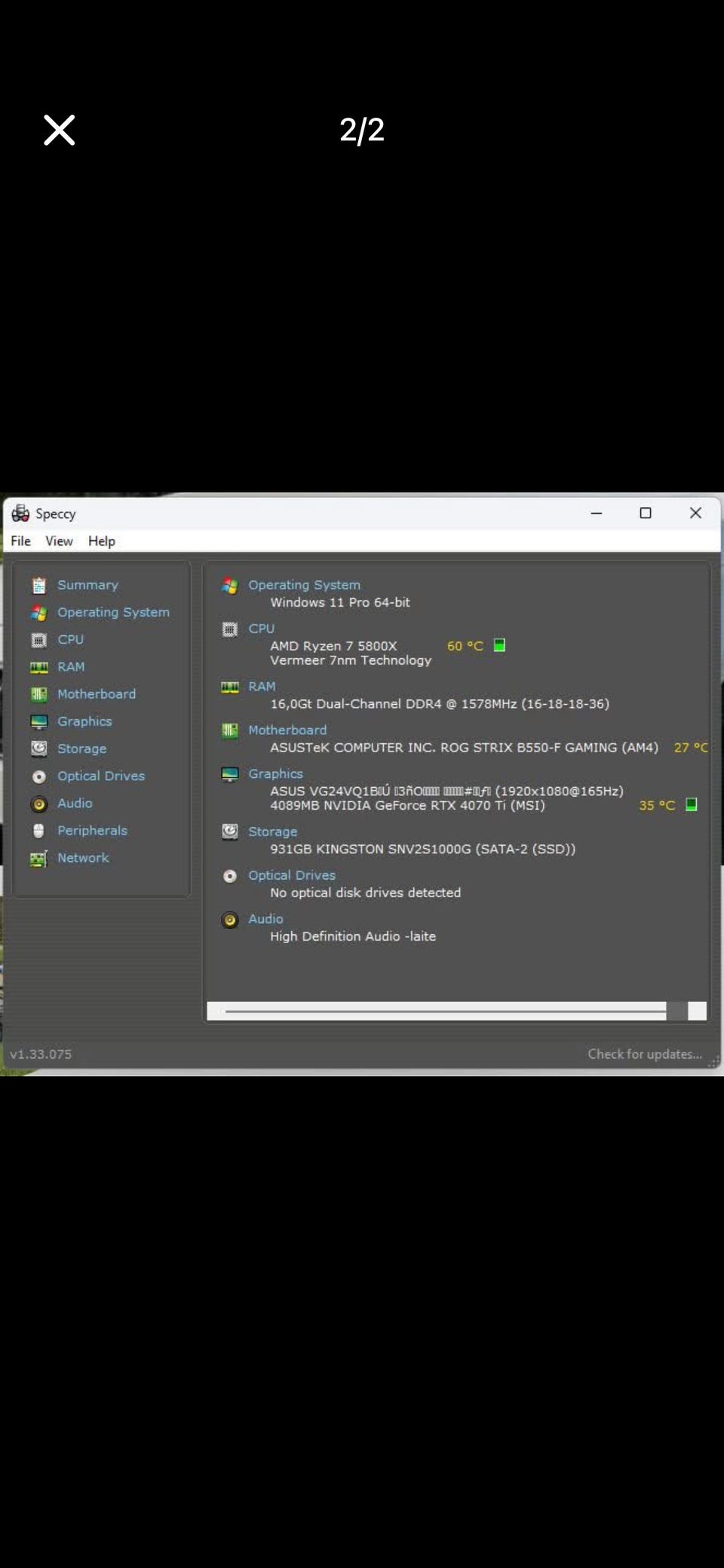Image resolution: width=724 pixels, height=1568 pixels.
Task: Click the Audio speaker icon in the sidebar
Action: [39, 804]
